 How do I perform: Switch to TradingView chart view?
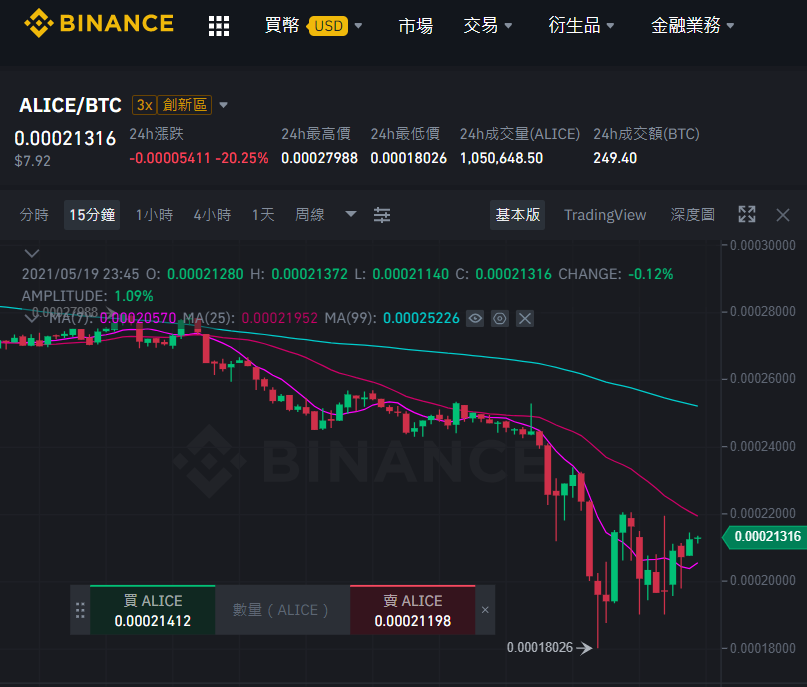[x=605, y=215]
